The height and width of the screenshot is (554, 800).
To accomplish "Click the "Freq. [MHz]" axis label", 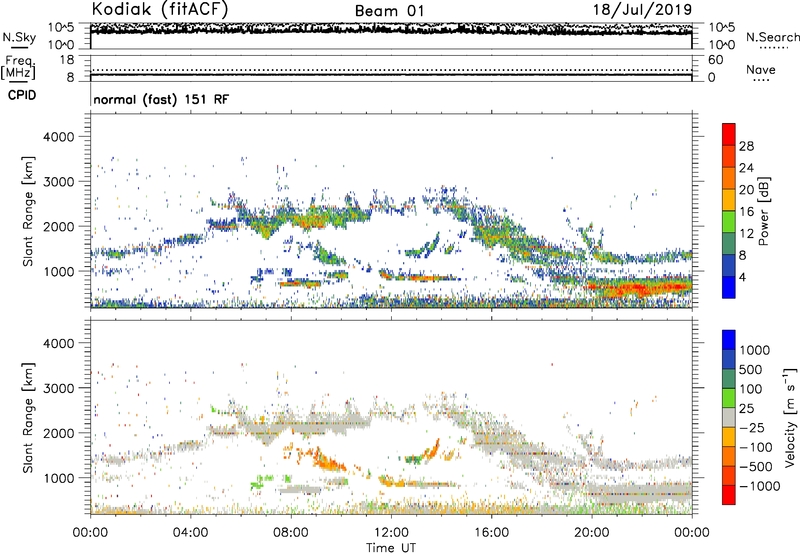I will pyautogui.click(x=18, y=68).
